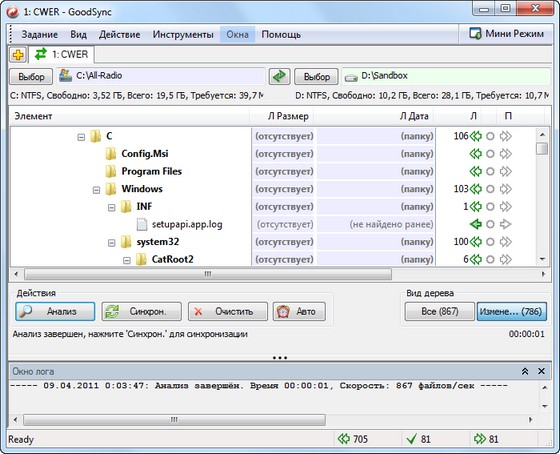Open the Помощь menu
This screenshot has width=560, height=454.
pos(281,35)
